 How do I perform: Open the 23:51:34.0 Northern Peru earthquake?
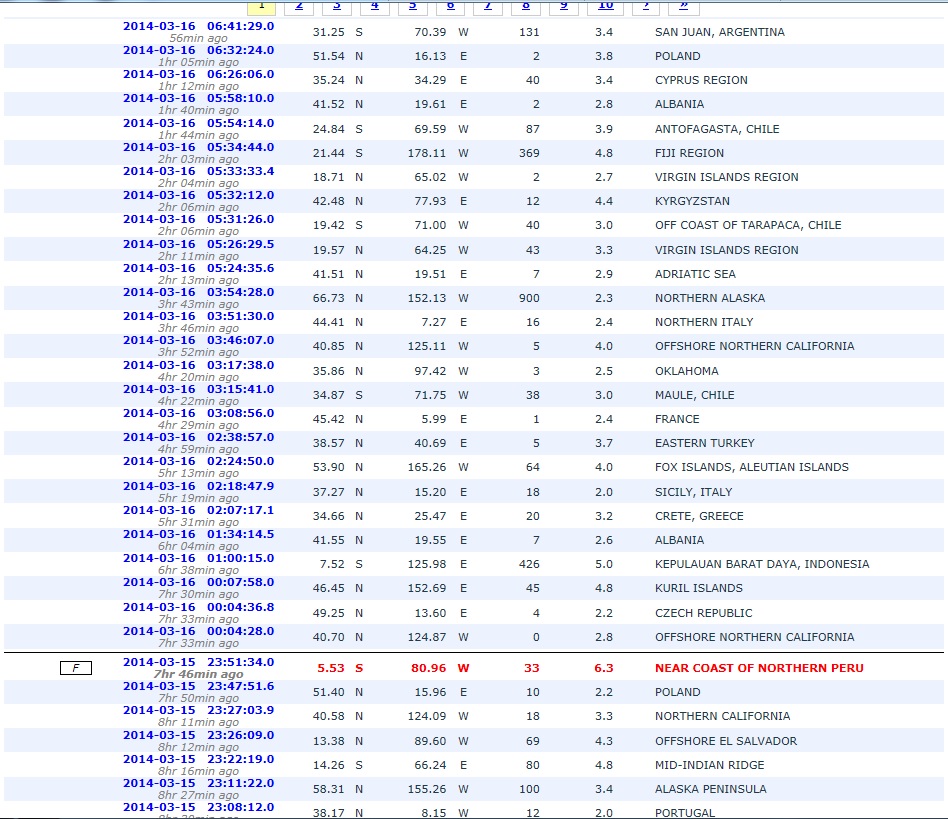(x=198, y=663)
